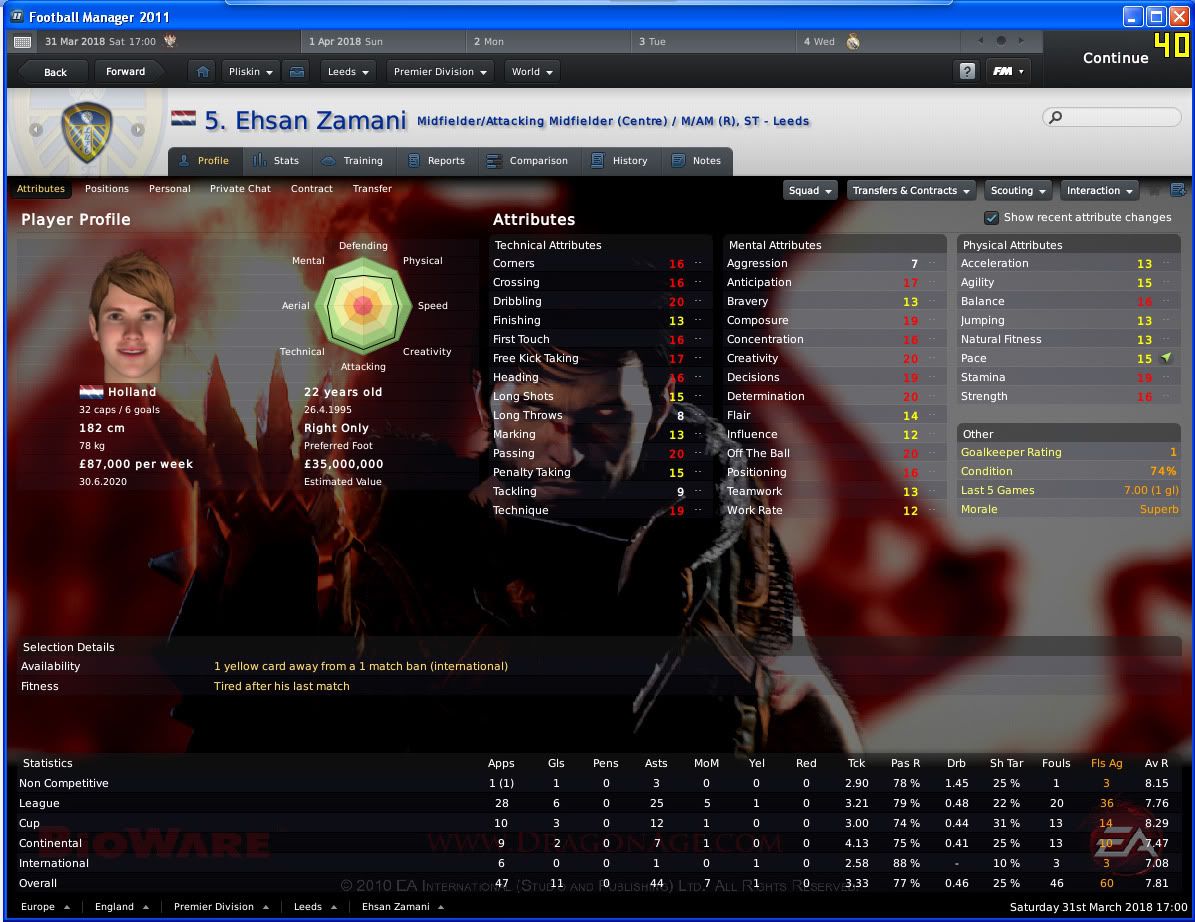Click the Forward button
The height and width of the screenshot is (922, 1195).
coord(127,72)
